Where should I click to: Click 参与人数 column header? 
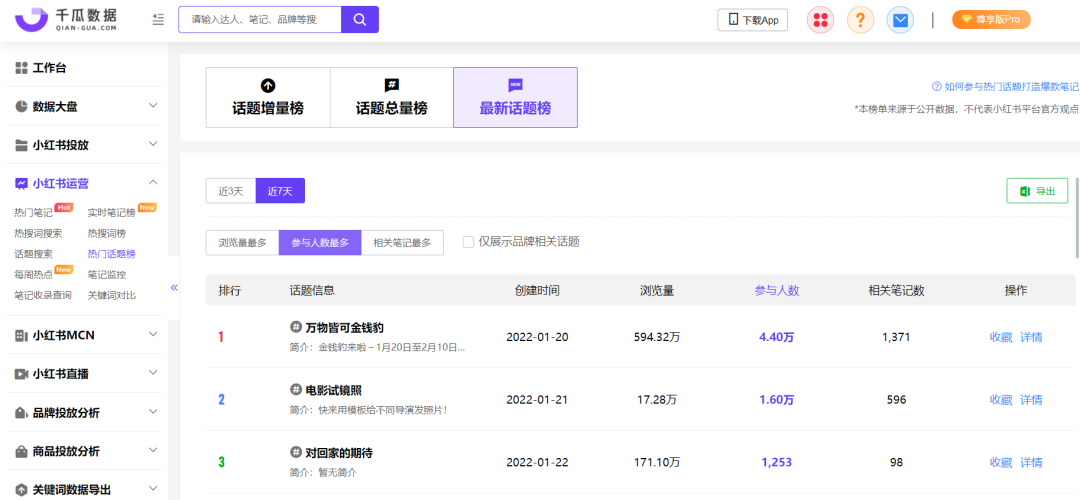pos(777,291)
